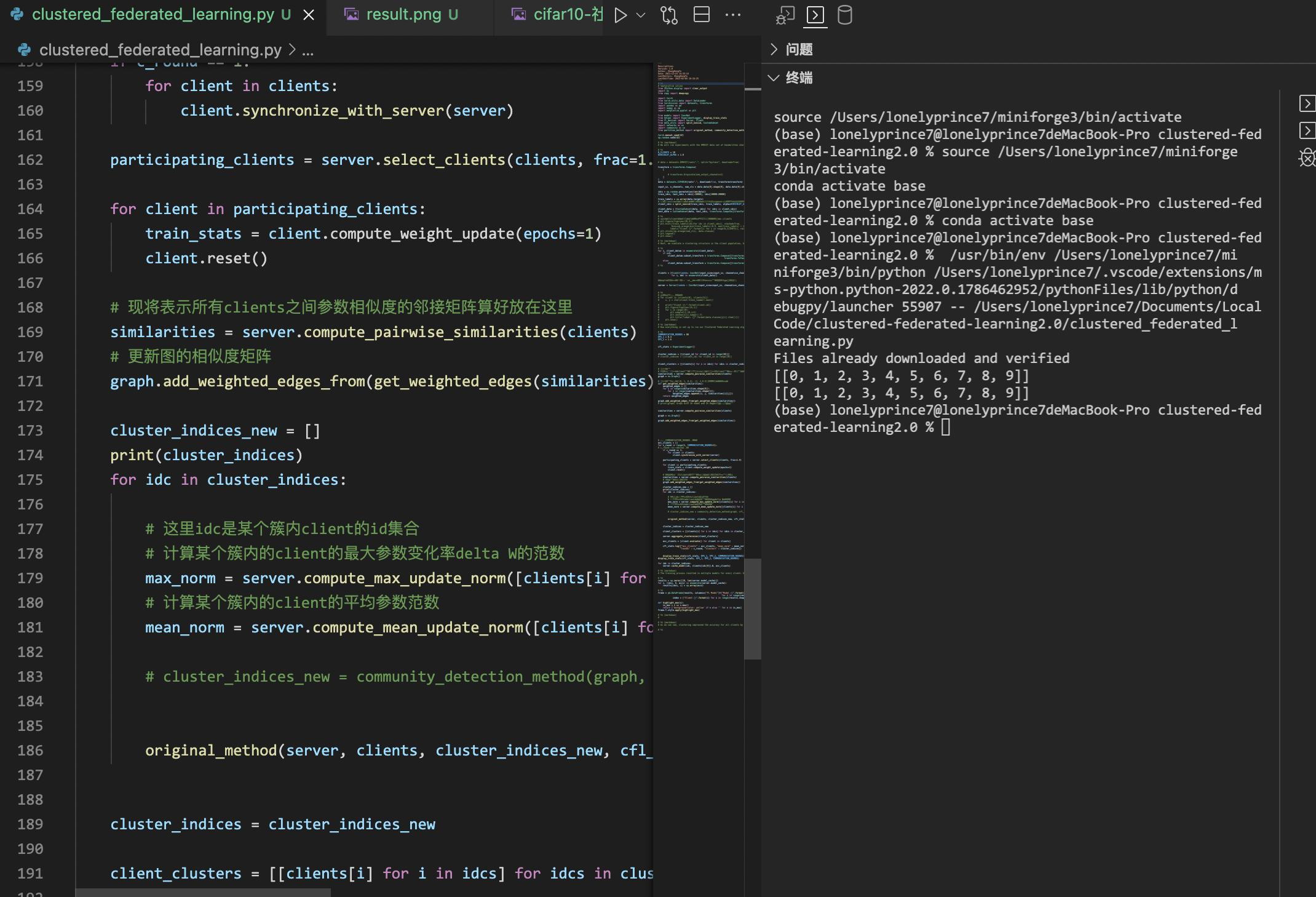Open the editor More Actions ellipsis menu

pos(733,15)
